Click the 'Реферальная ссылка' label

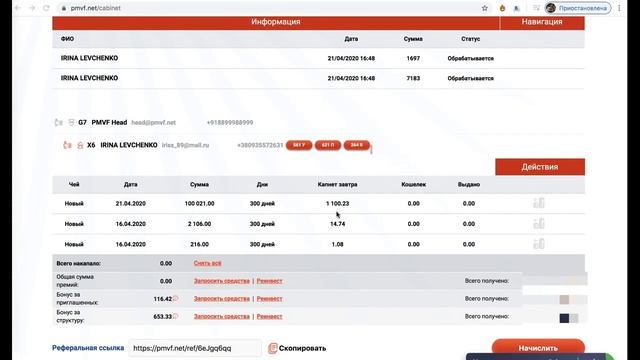[x=88, y=348]
